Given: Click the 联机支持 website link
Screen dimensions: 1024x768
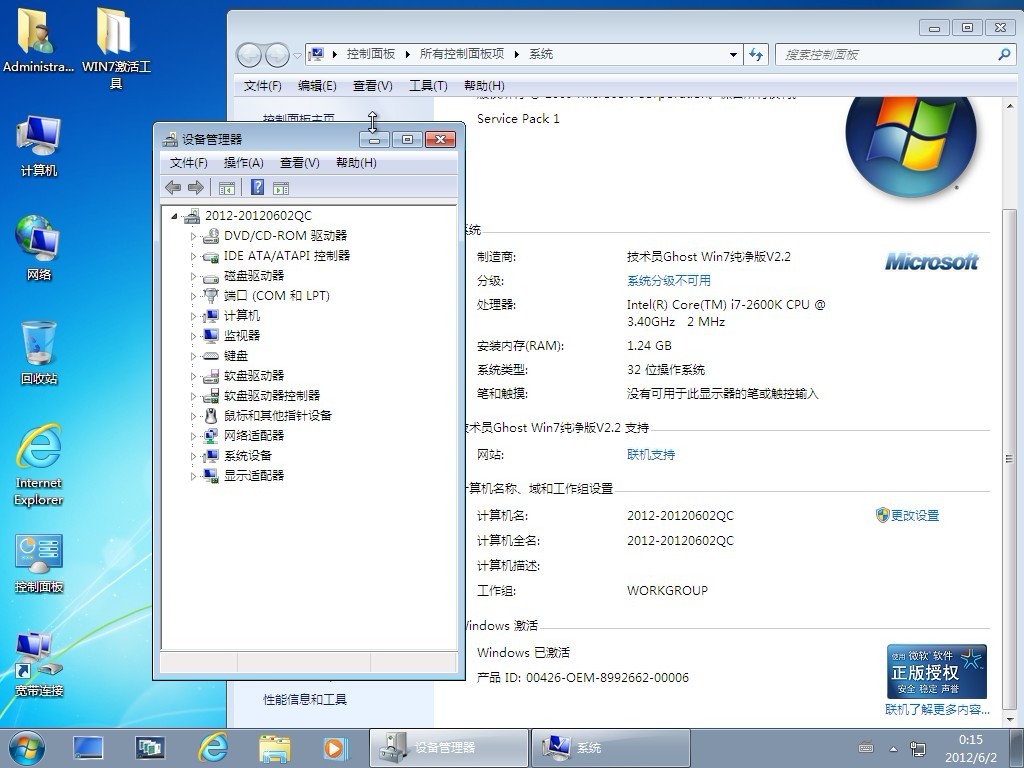Looking at the screenshot, I should point(651,455).
